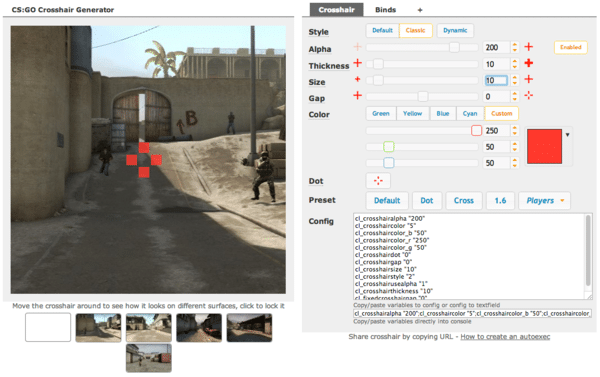Select the second map background thumbnail
The width and height of the screenshot is (600, 377).
click(x=98, y=327)
